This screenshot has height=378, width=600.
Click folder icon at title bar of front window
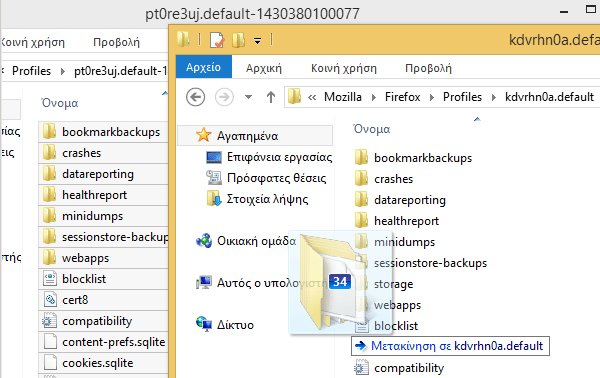click(x=184, y=39)
